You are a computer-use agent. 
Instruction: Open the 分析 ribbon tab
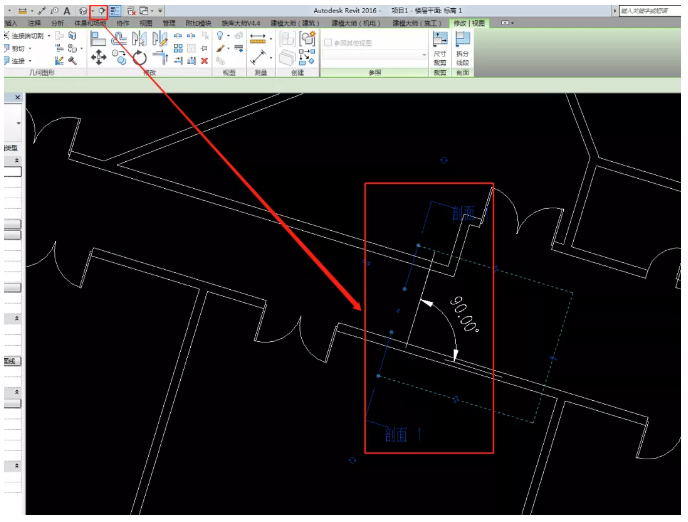(57, 23)
